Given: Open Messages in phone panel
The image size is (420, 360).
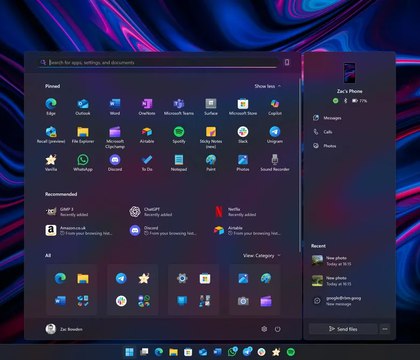Looking at the screenshot, I should click(327, 118).
